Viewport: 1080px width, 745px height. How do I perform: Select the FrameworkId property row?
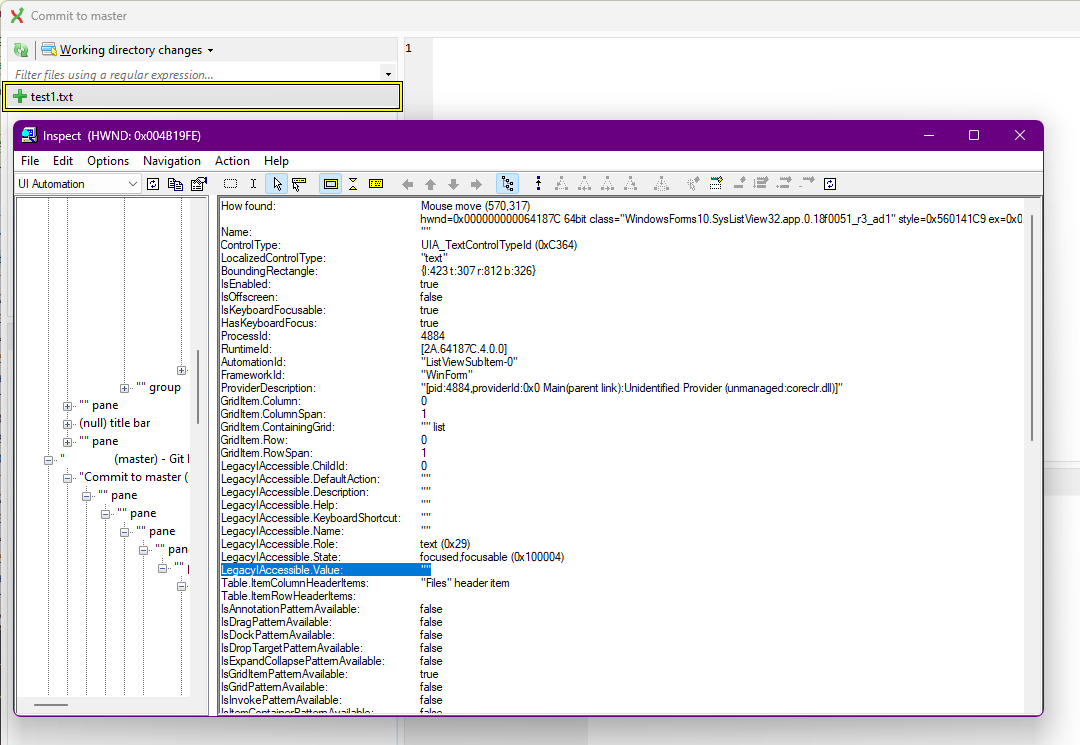[x=346, y=375]
